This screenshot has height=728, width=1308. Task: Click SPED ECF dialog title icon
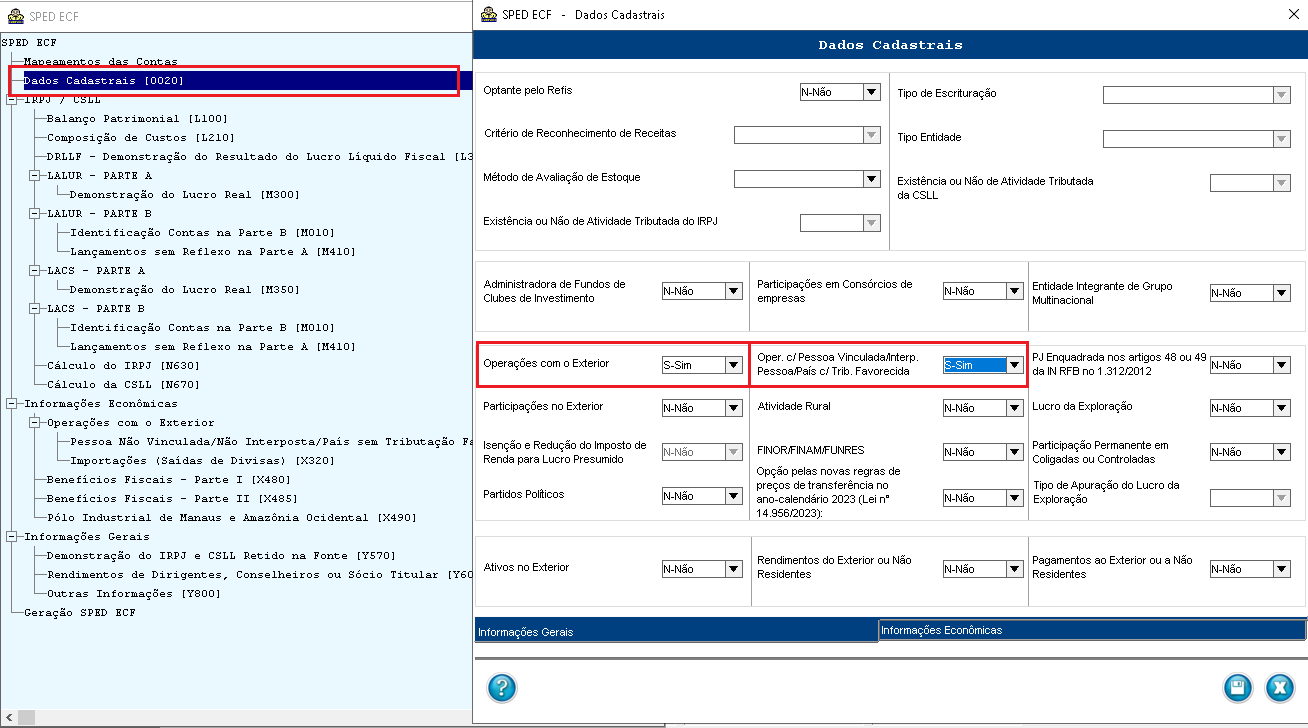pyautogui.click(x=489, y=15)
